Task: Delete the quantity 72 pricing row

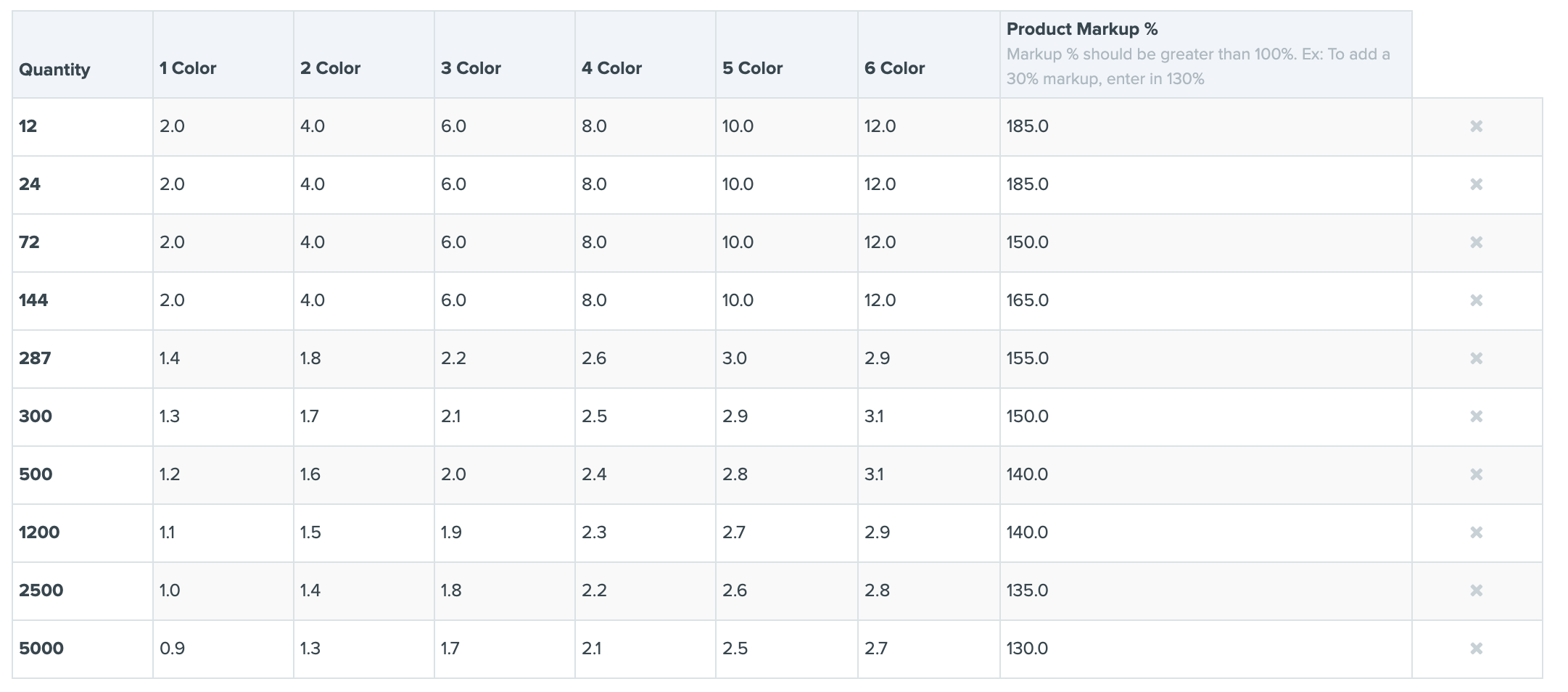Action: 1476,242
